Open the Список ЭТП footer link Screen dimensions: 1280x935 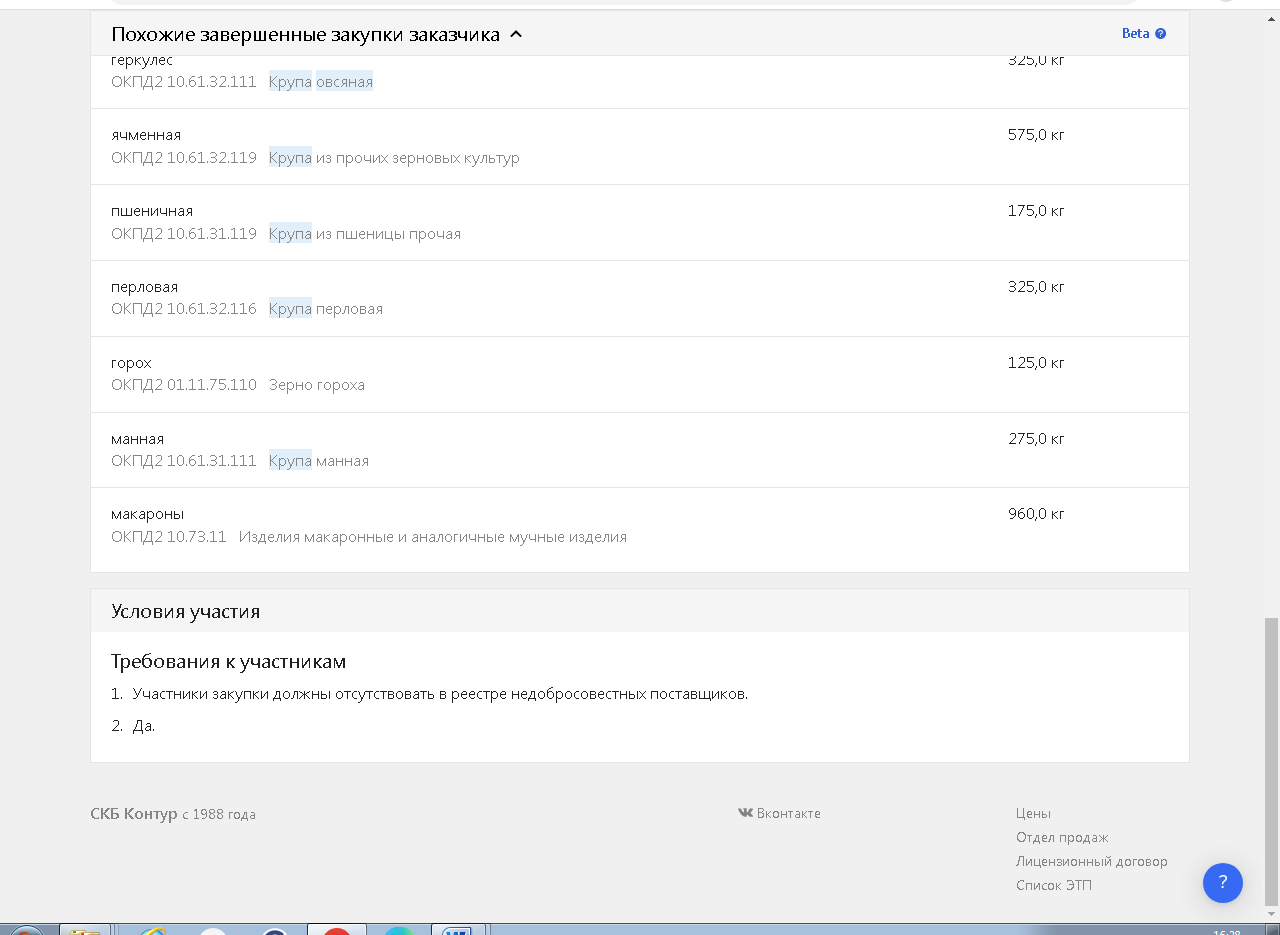click(x=1054, y=885)
